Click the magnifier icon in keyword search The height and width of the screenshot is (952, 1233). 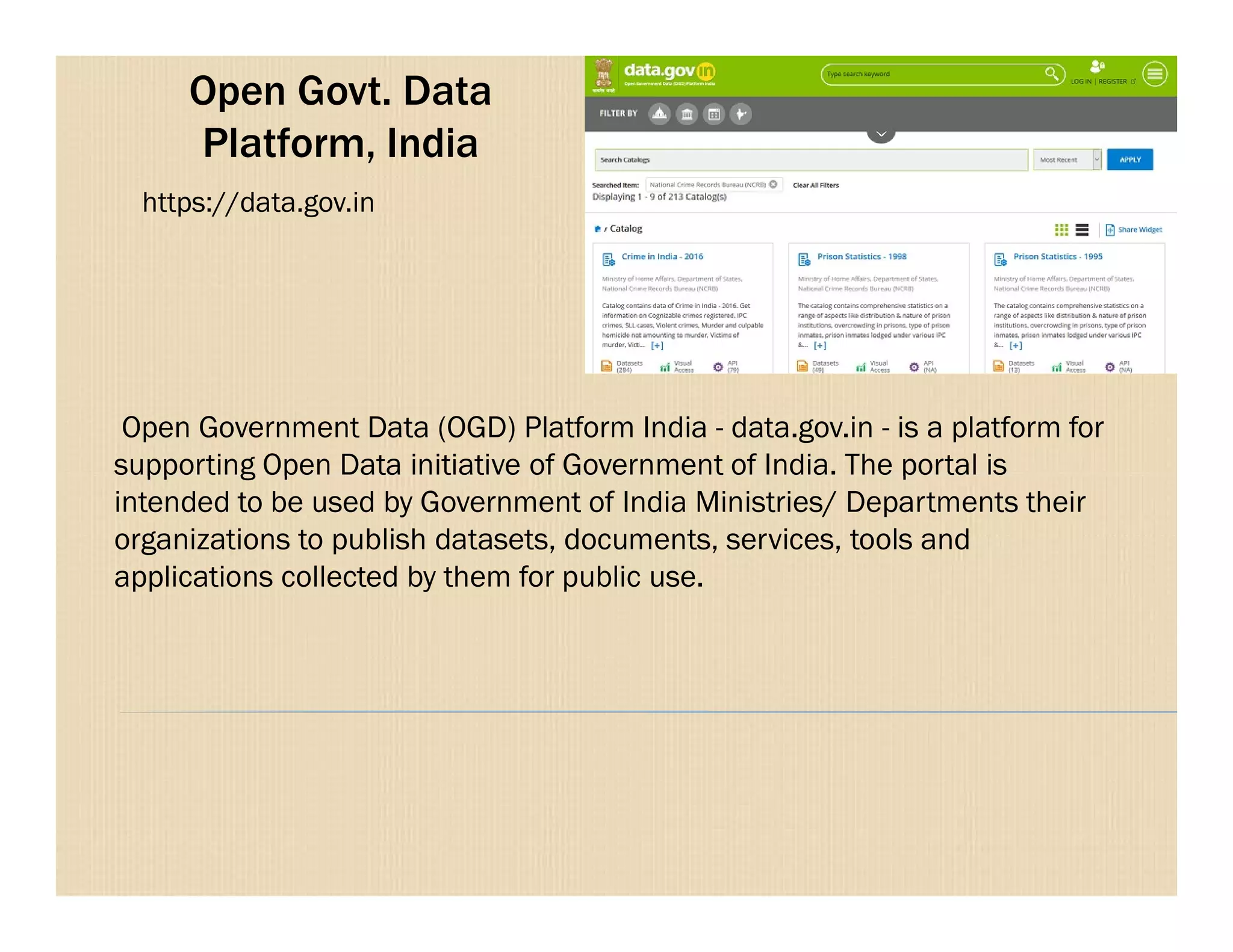(x=1051, y=74)
